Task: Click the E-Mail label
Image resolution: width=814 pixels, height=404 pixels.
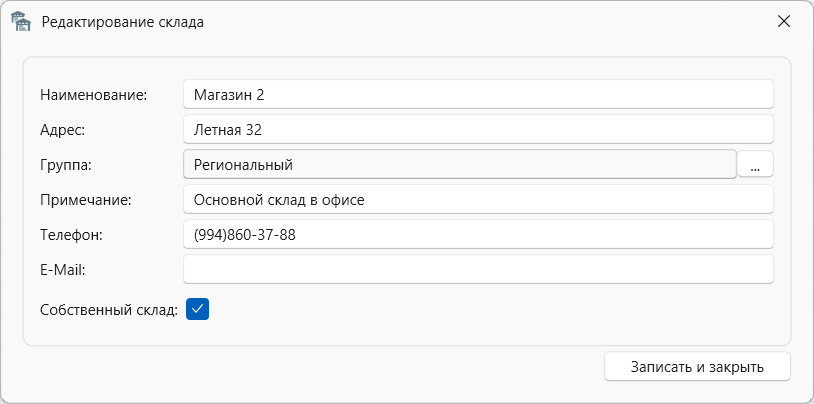Action: click(62, 270)
